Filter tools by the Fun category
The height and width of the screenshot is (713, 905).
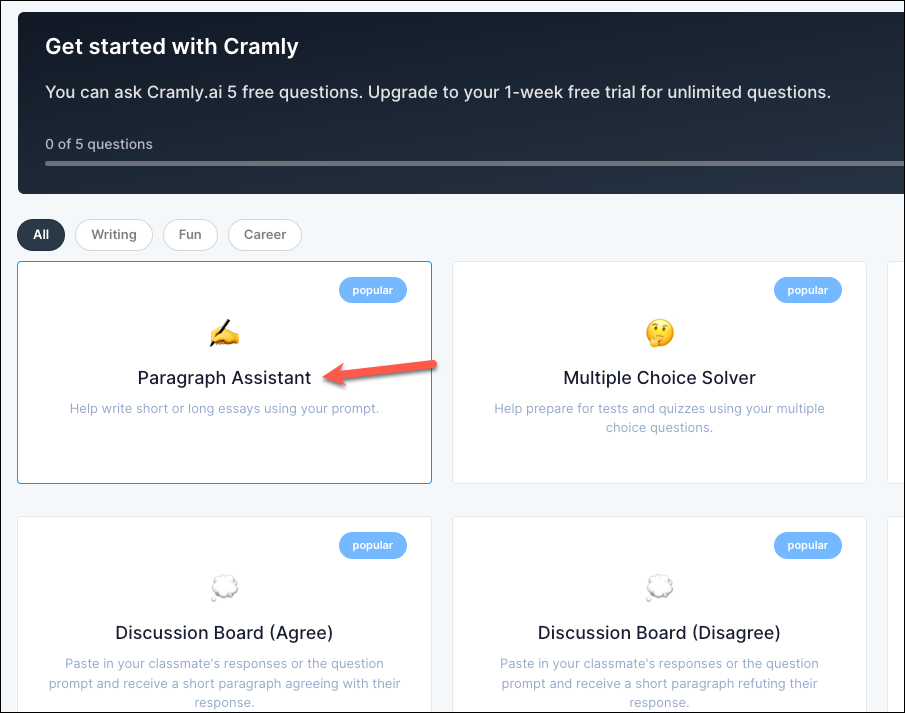click(190, 235)
